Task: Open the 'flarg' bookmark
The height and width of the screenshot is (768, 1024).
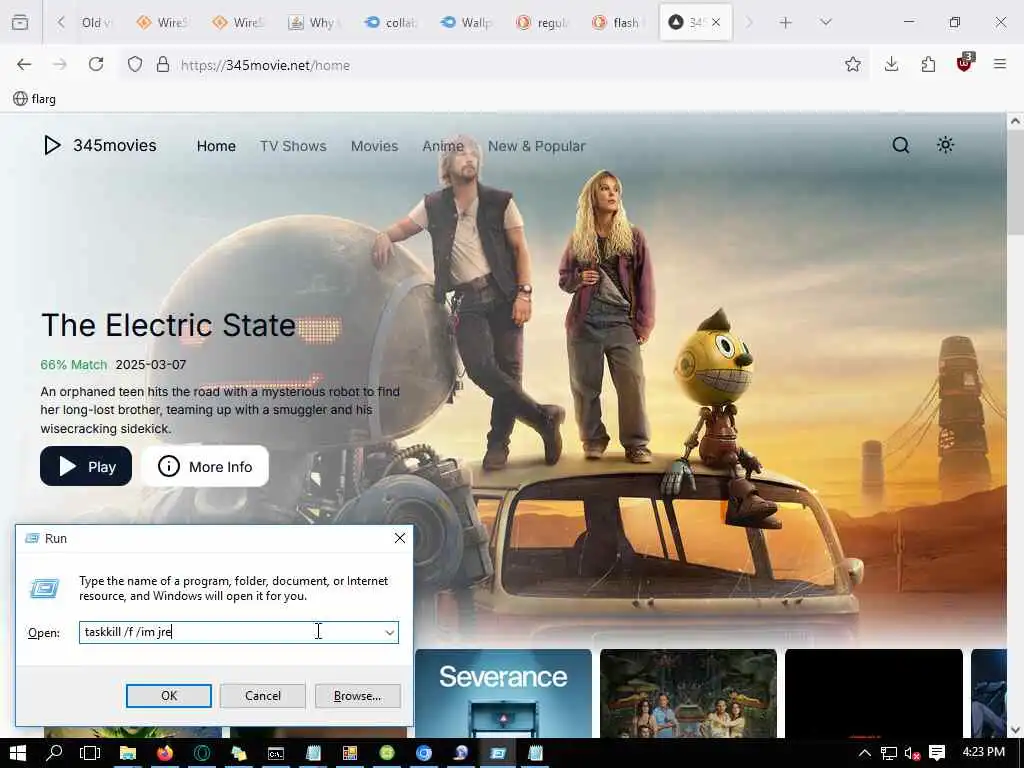Action: 35,99
